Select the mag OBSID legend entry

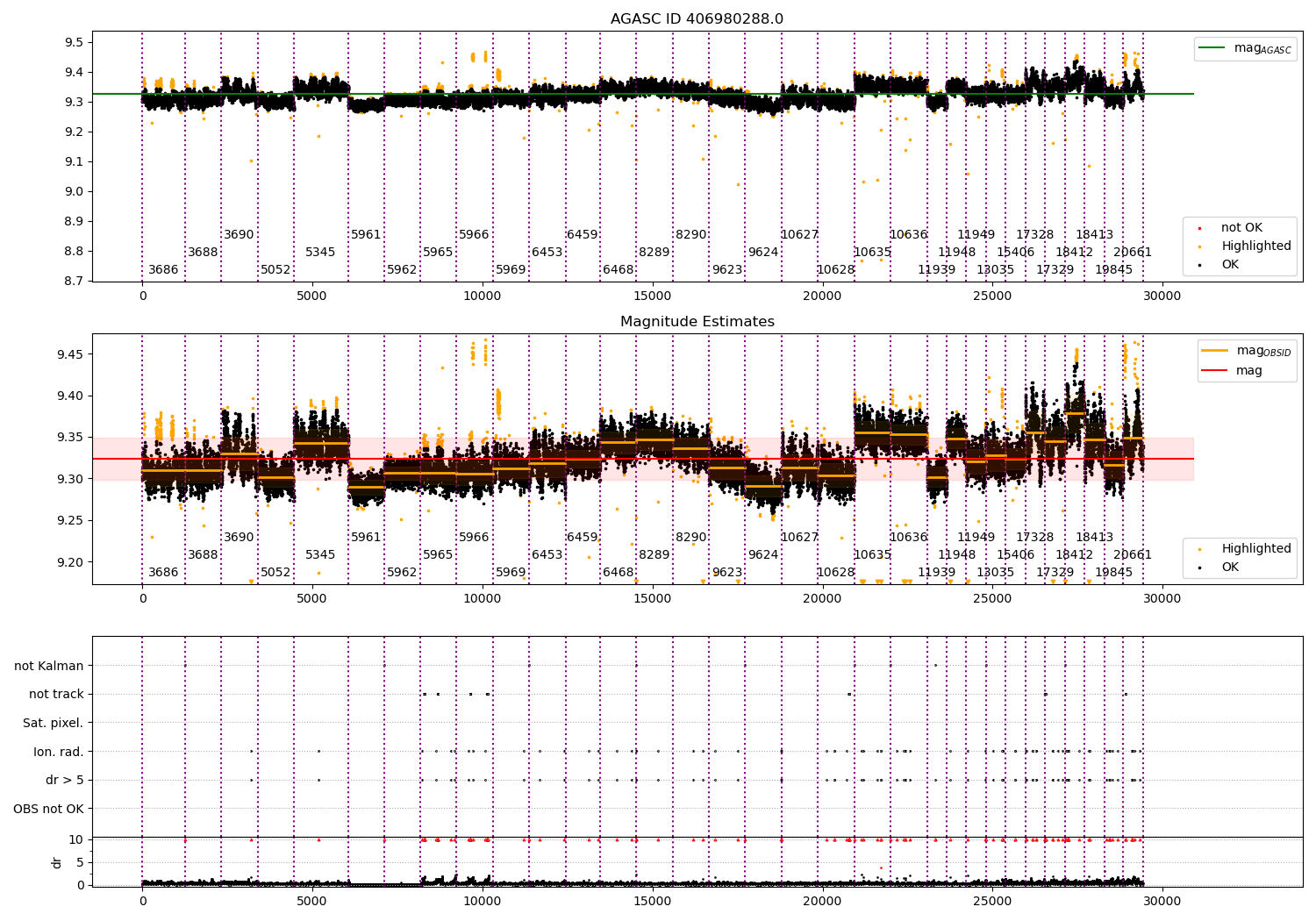coord(1247,351)
